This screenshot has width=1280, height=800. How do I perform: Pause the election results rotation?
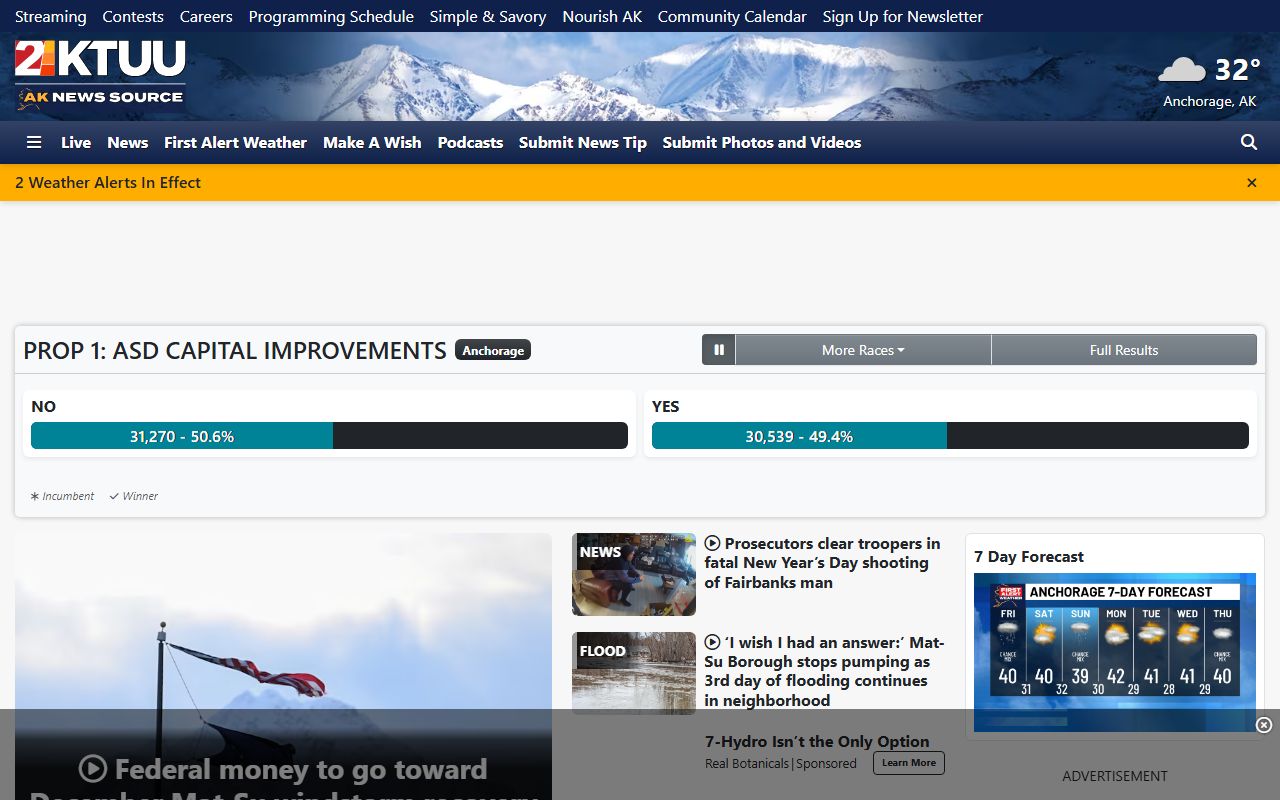(719, 350)
